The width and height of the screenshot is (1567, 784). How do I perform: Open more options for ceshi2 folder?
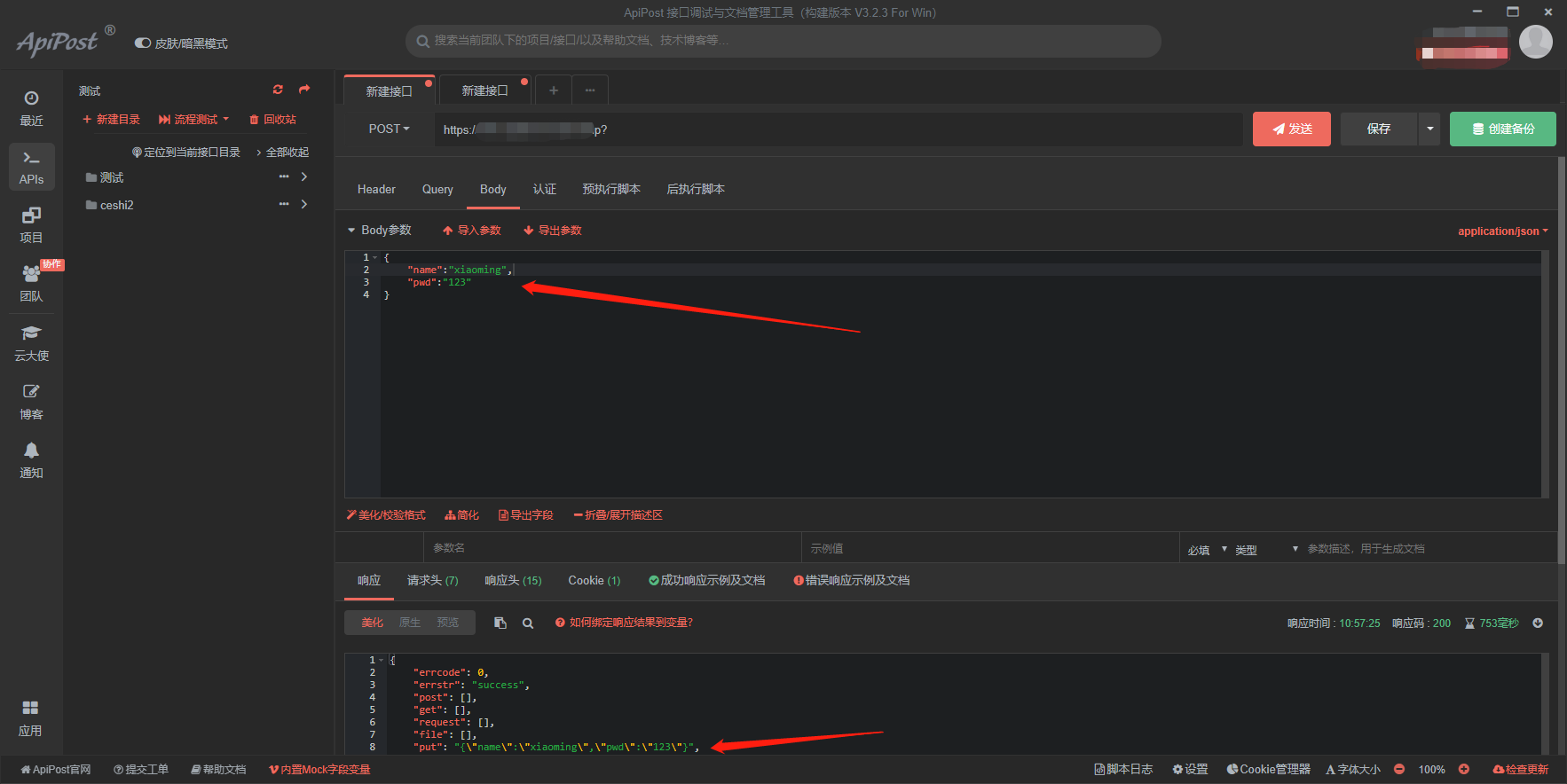(x=284, y=205)
